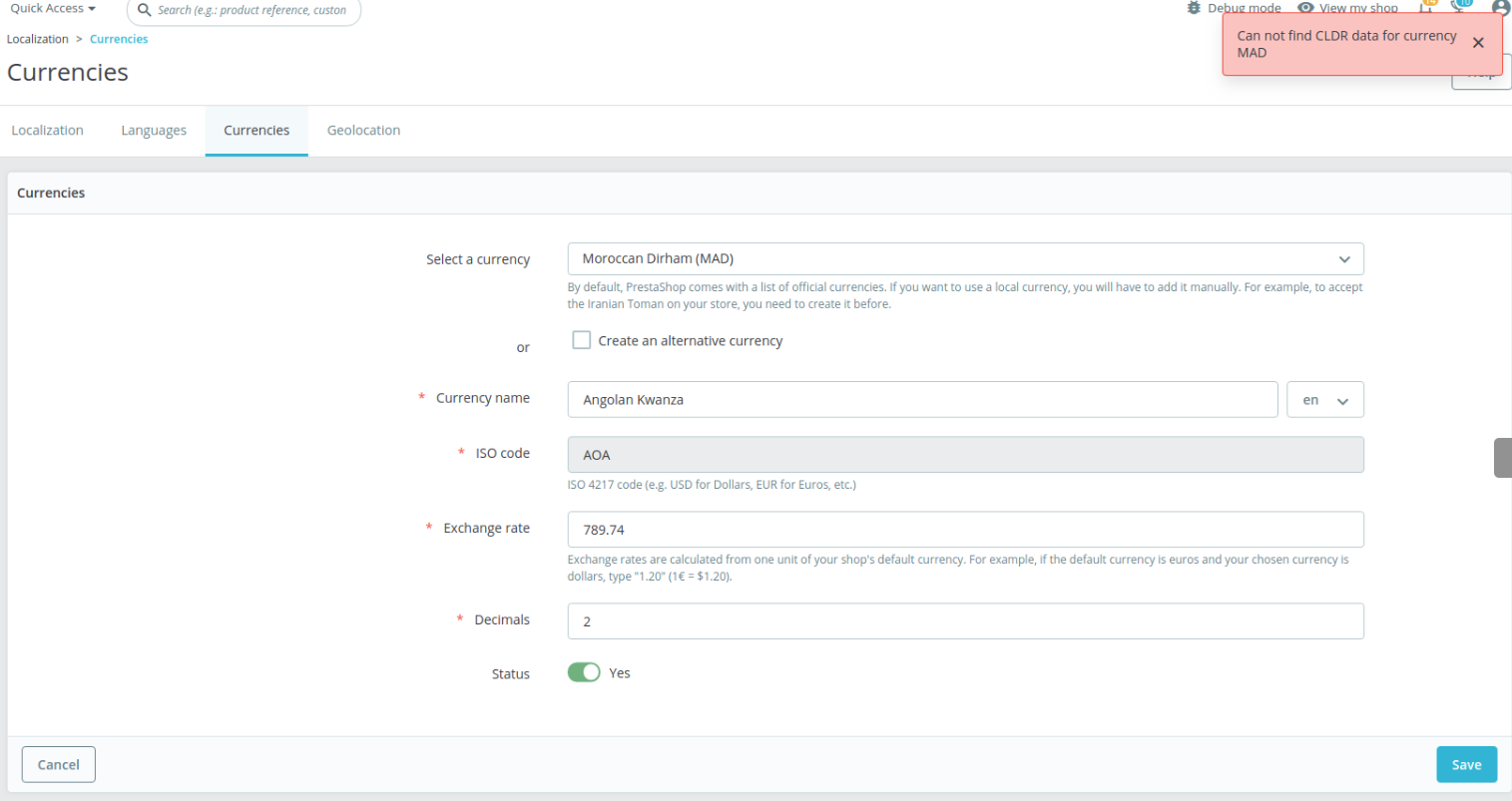Click the Debug mode bug icon
Viewport: 1512px width, 801px height.
[x=1195, y=7]
